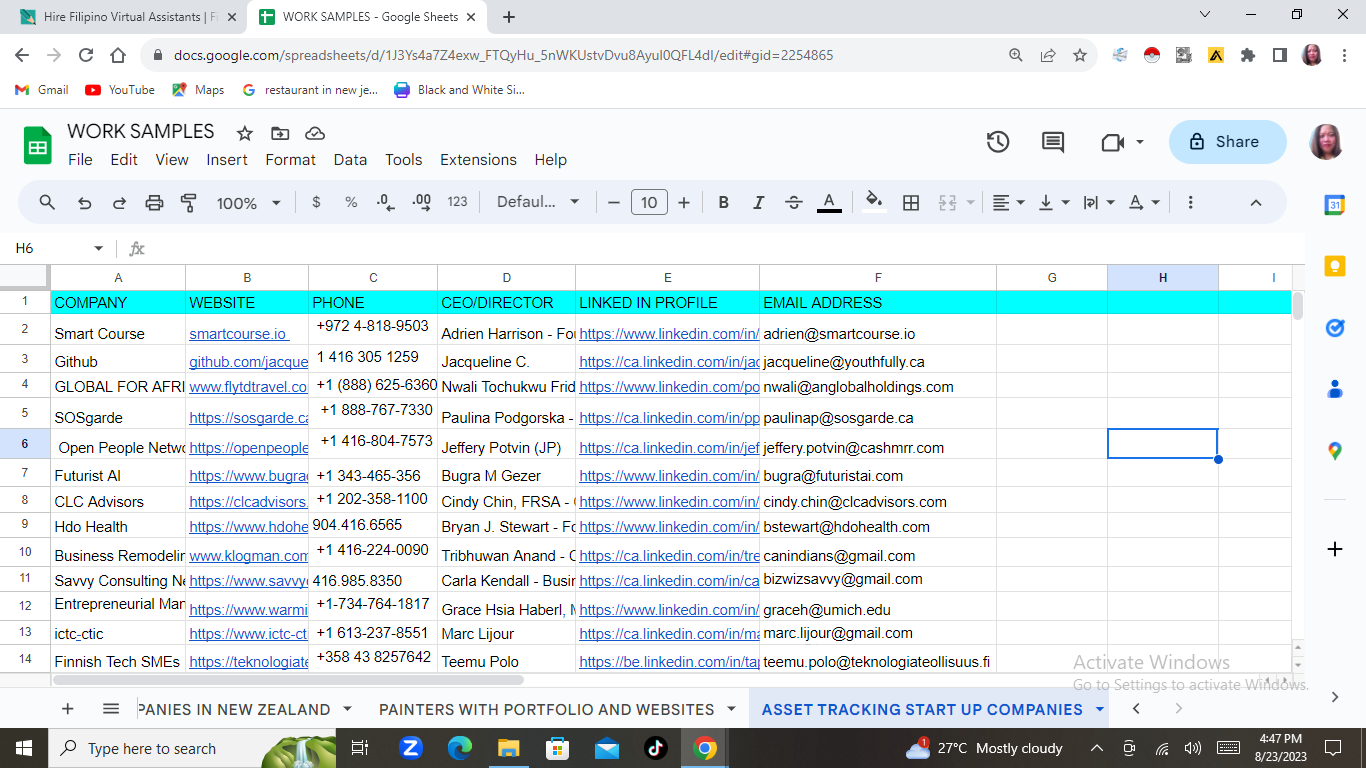Increase decimal places
The height and width of the screenshot is (768, 1366).
point(422,202)
